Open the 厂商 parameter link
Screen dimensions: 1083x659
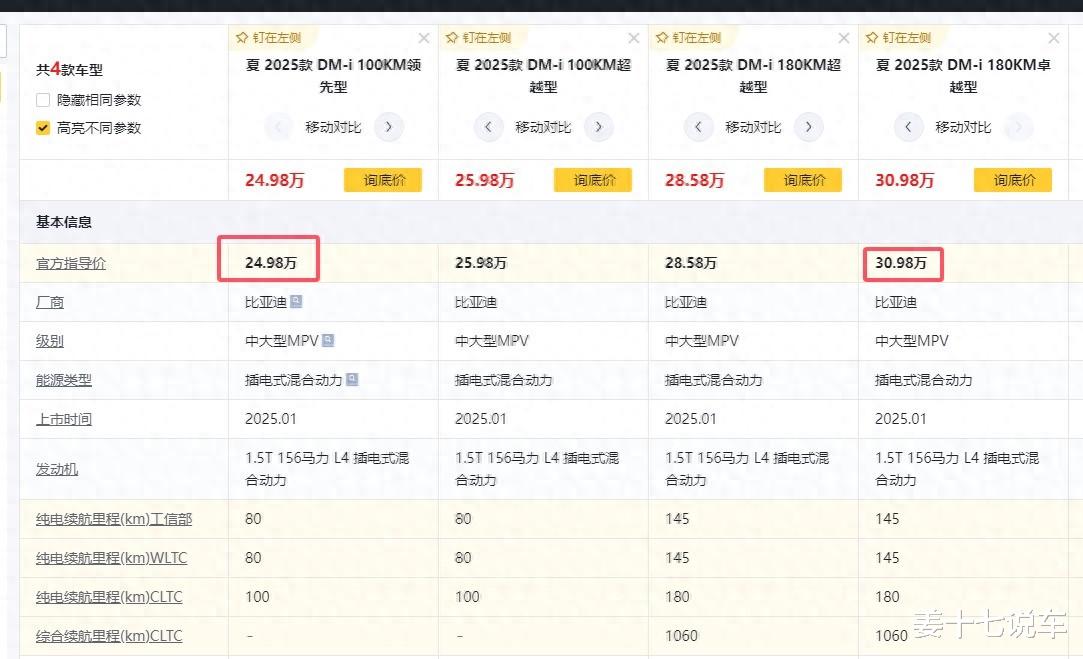50,302
